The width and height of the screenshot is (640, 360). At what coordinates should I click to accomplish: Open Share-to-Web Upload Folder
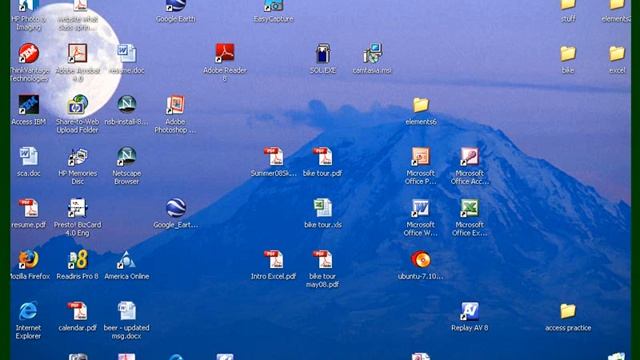tap(78, 104)
